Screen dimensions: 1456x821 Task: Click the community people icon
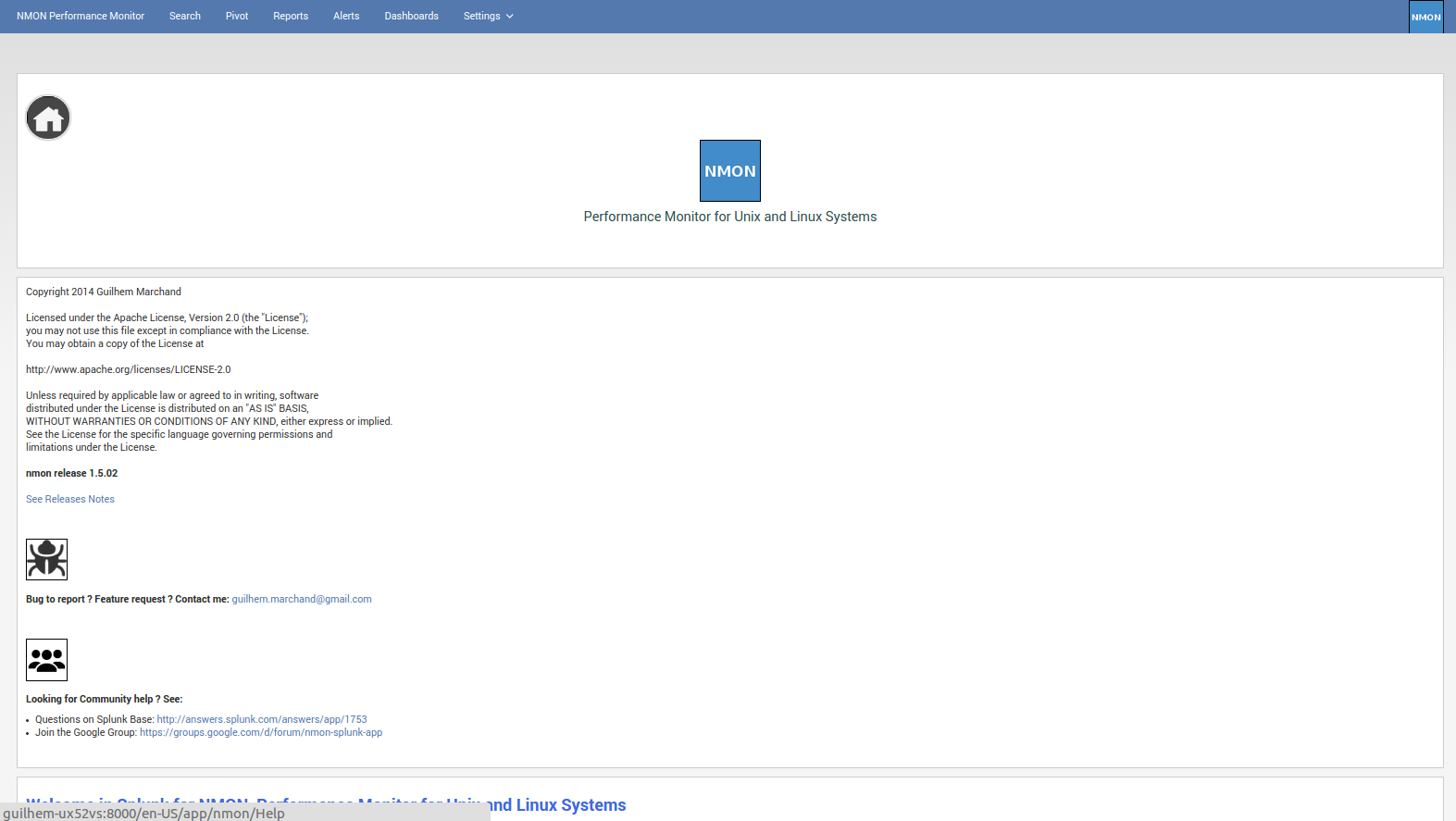click(46, 660)
